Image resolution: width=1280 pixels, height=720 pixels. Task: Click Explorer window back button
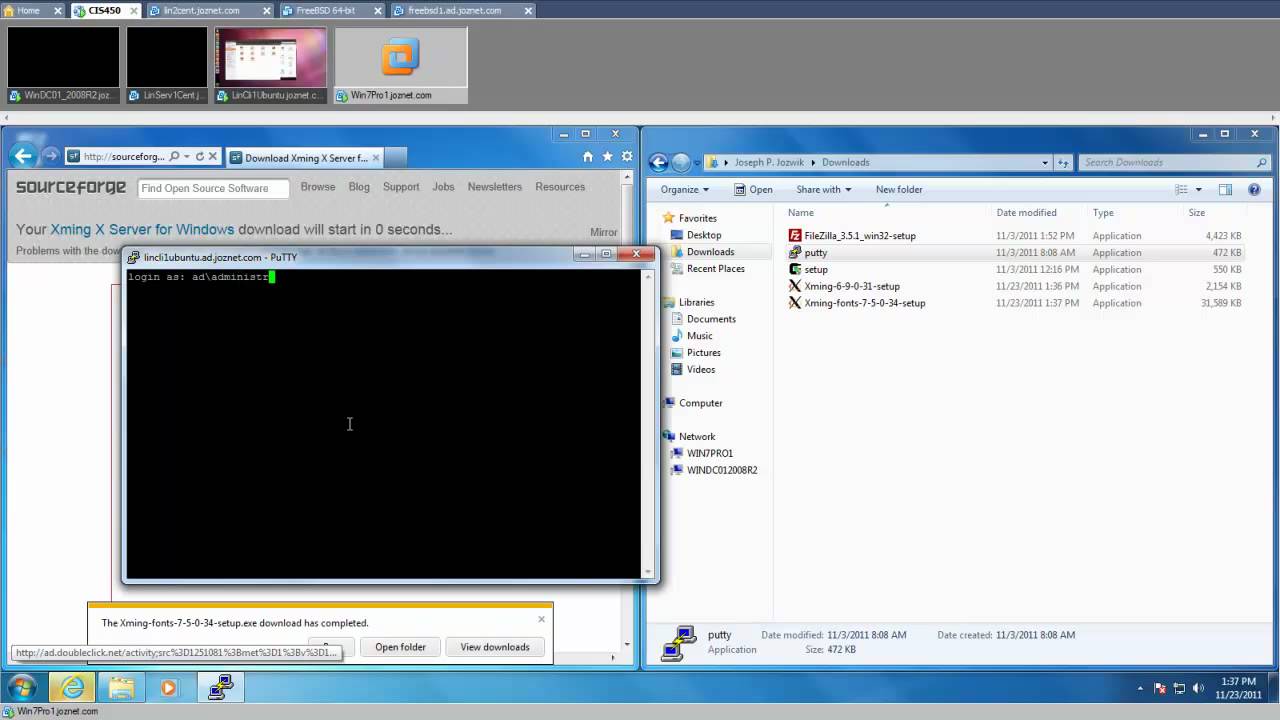tap(658, 162)
